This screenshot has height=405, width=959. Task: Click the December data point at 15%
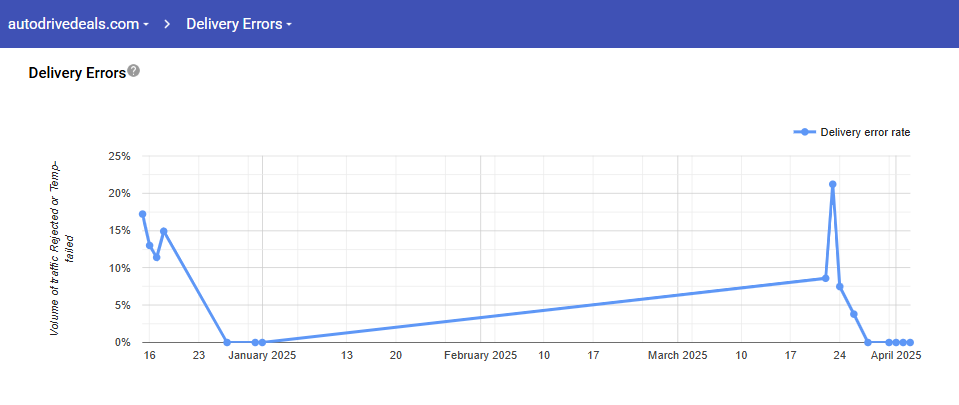tap(164, 231)
